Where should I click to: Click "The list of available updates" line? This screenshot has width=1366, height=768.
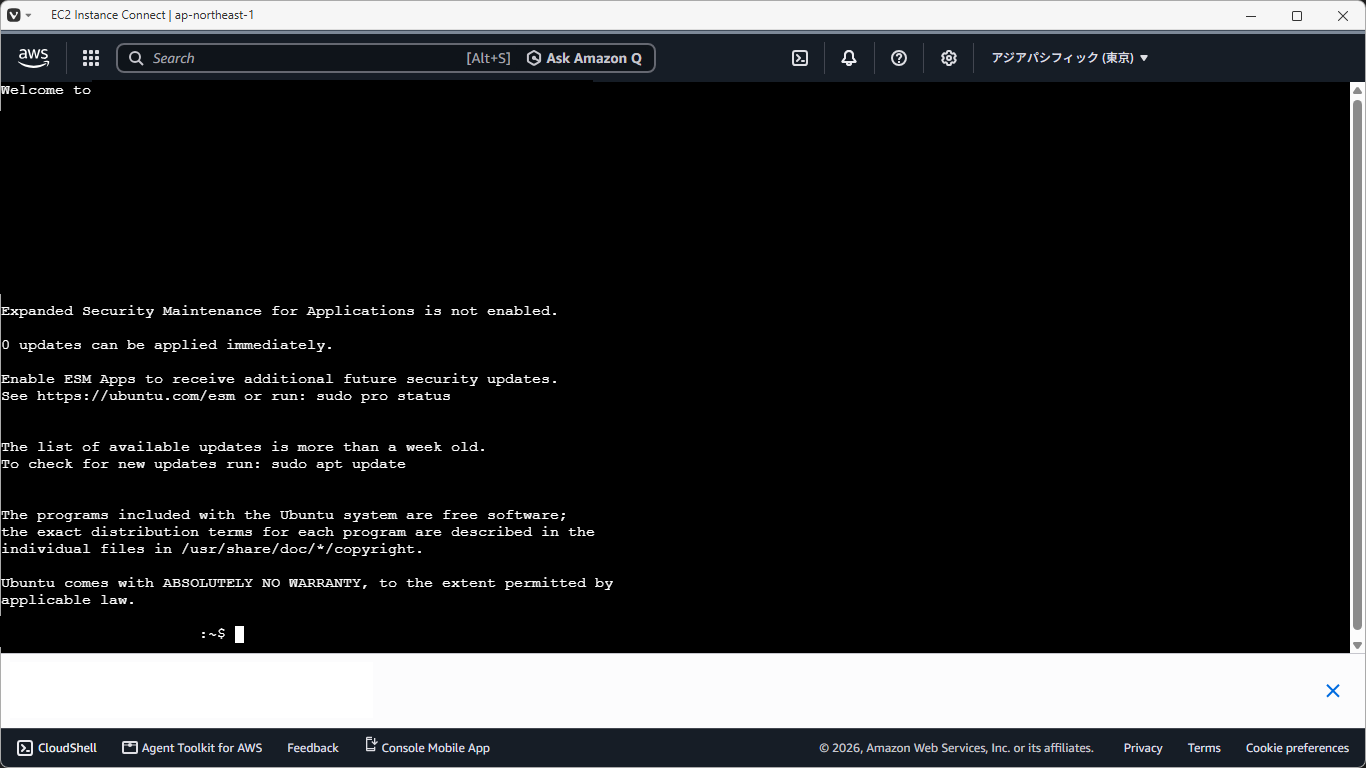[244, 447]
